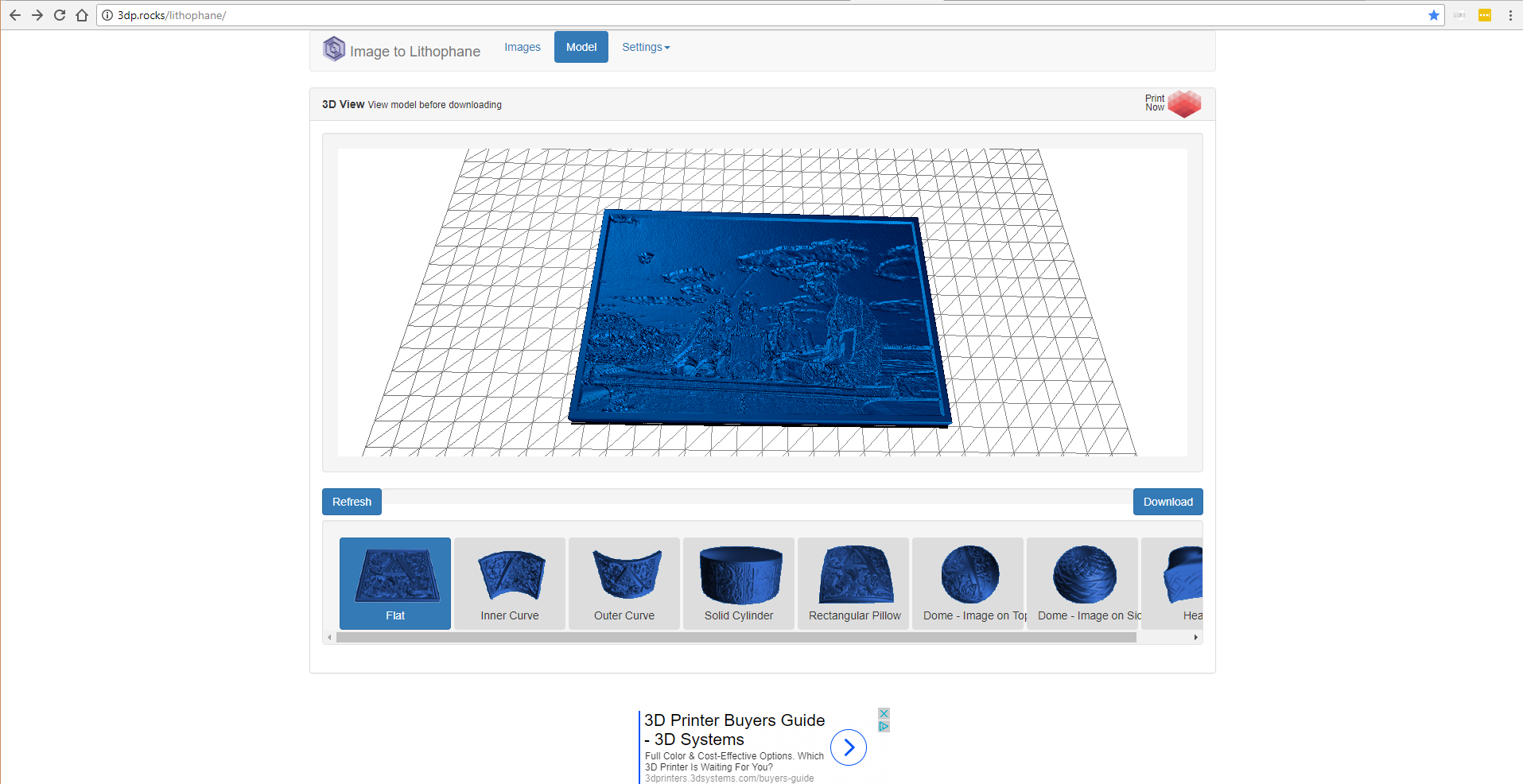
Task: Go to the browser home page icon
Action: [x=82, y=15]
